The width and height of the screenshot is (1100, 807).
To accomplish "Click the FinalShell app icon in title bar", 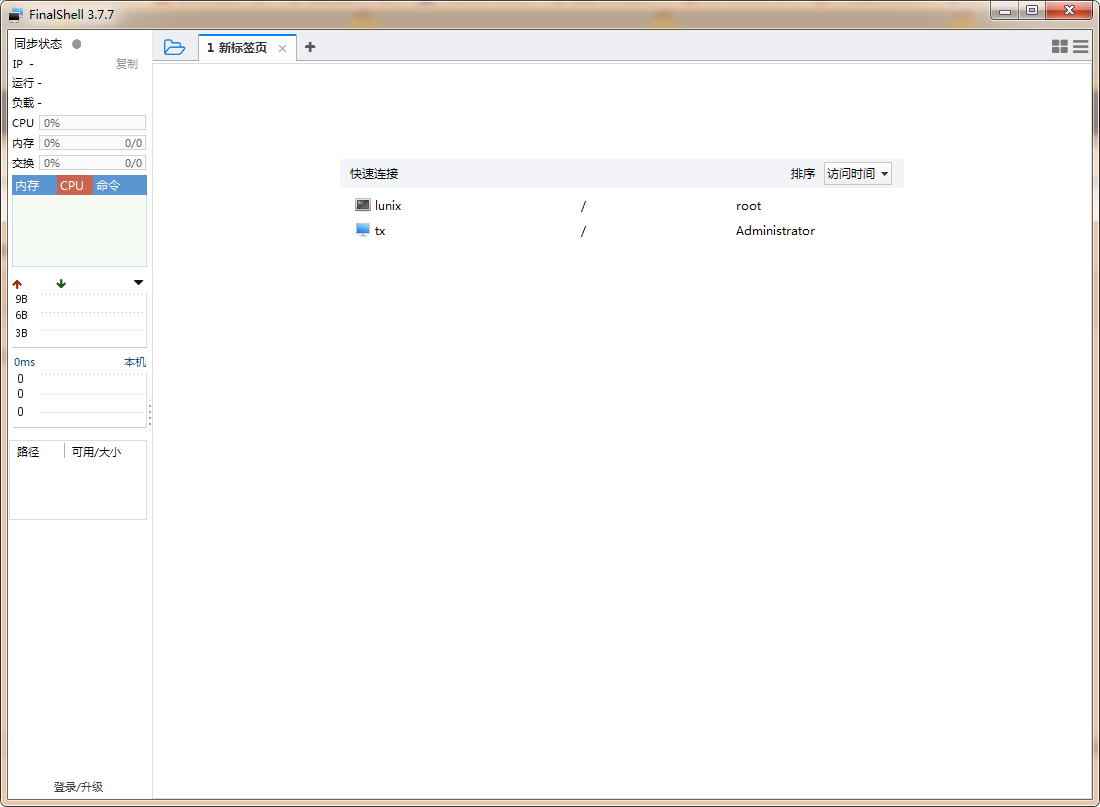I will [15, 15].
